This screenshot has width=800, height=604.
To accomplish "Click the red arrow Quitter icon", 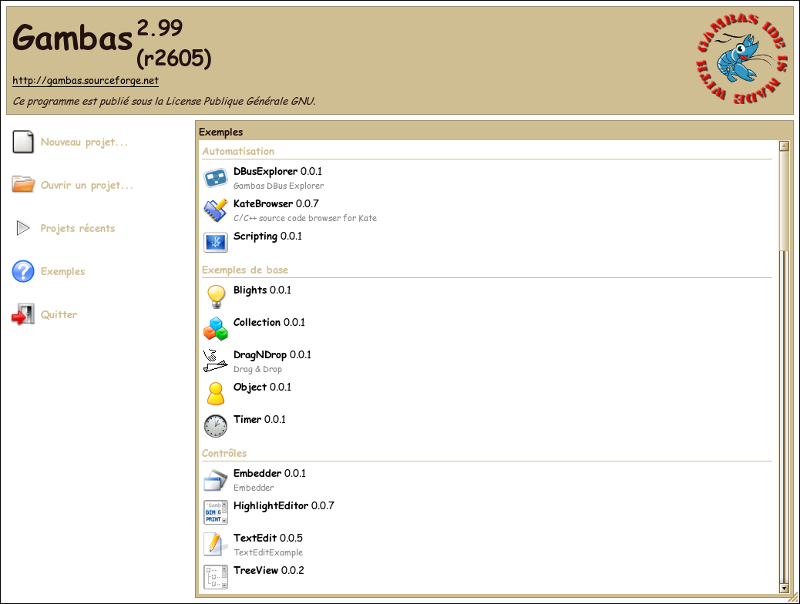I will pos(23,314).
